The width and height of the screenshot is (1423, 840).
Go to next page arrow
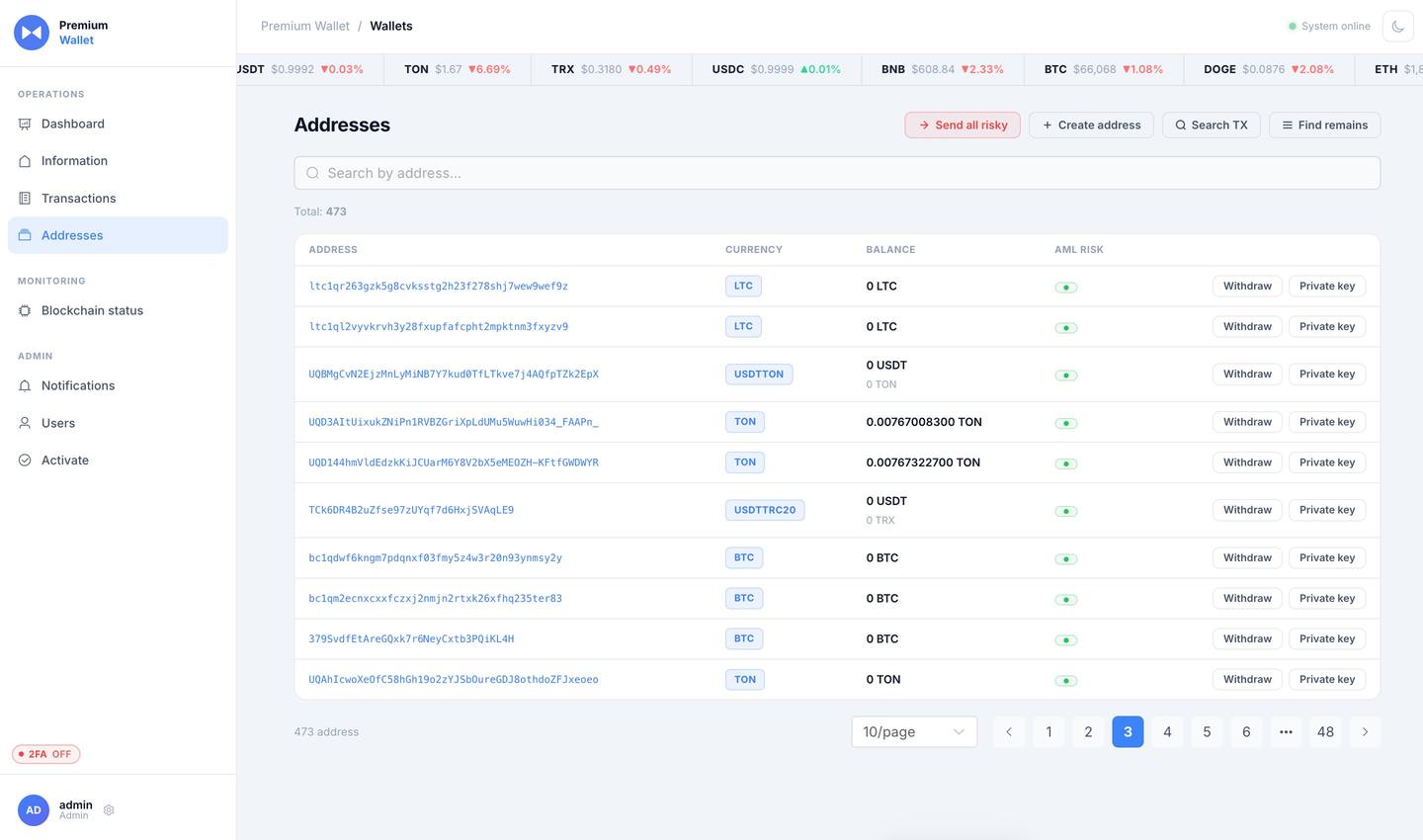coord(1365,732)
